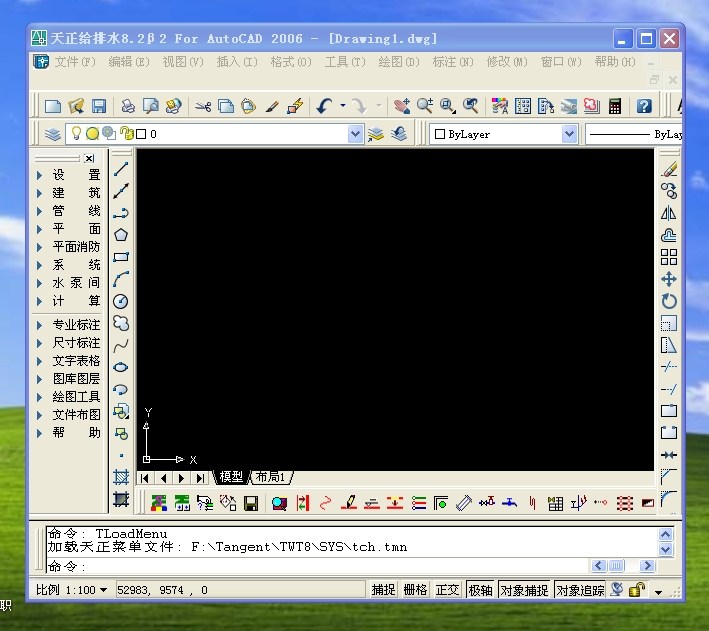Jump to first layout tab arrow
Screen dimensions: 709x631
pos(145,478)
